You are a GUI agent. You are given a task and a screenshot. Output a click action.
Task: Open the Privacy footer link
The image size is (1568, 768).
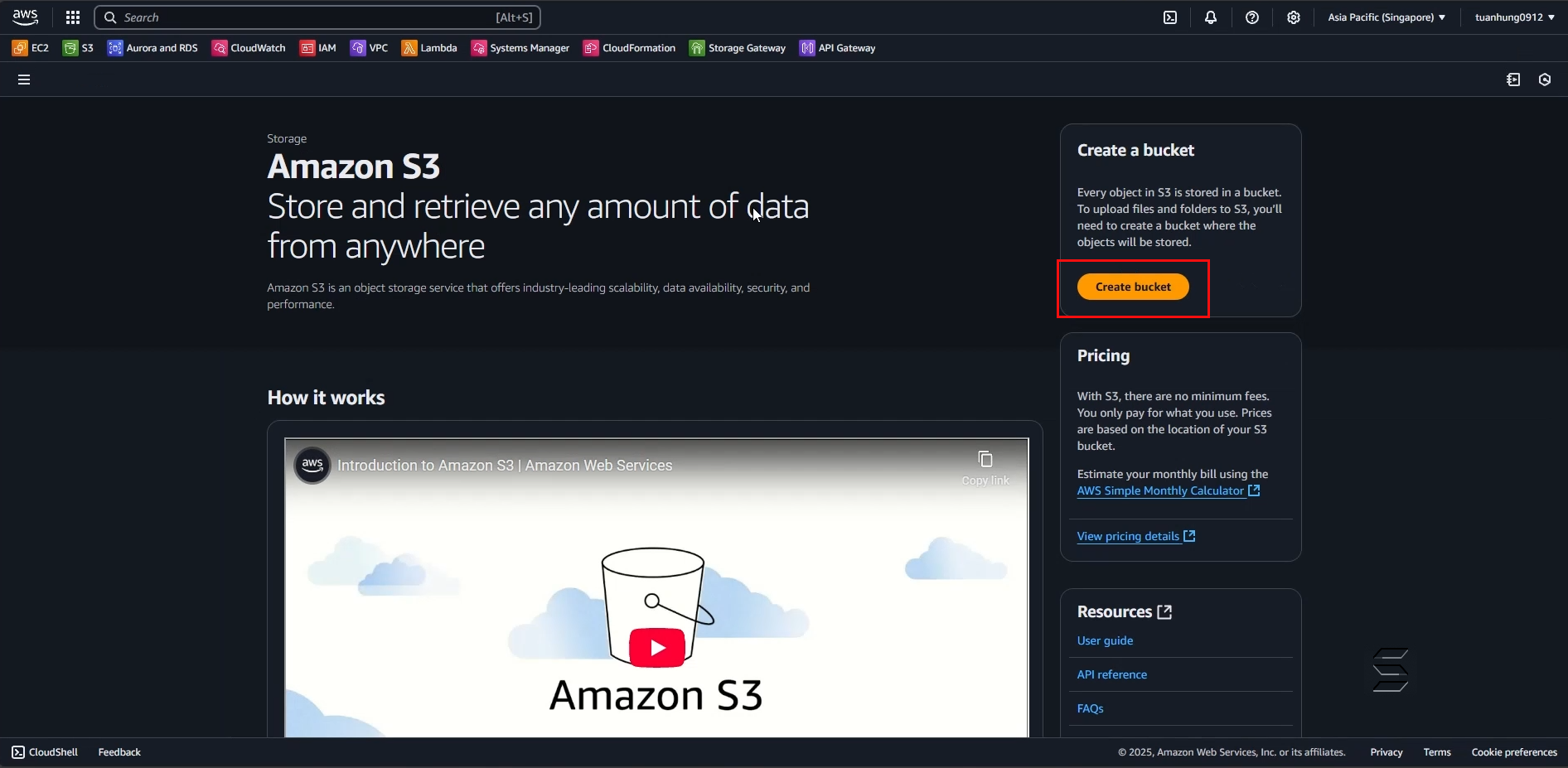click(x=1387, y=752)
